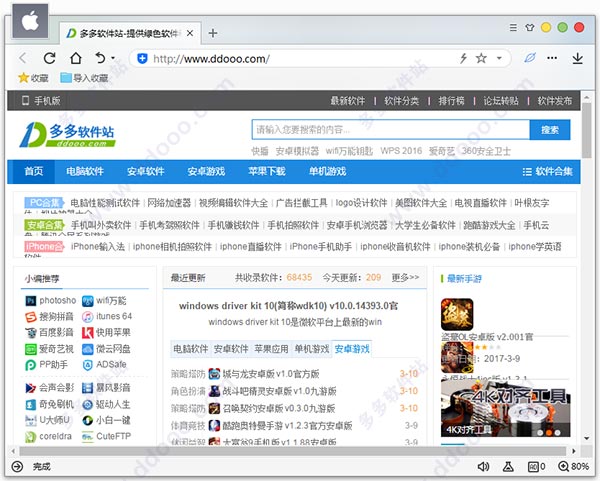Viewport: 600px width, 481px height.
Task: Click the 爱奇艺视 icon
Action: (30, 349)
